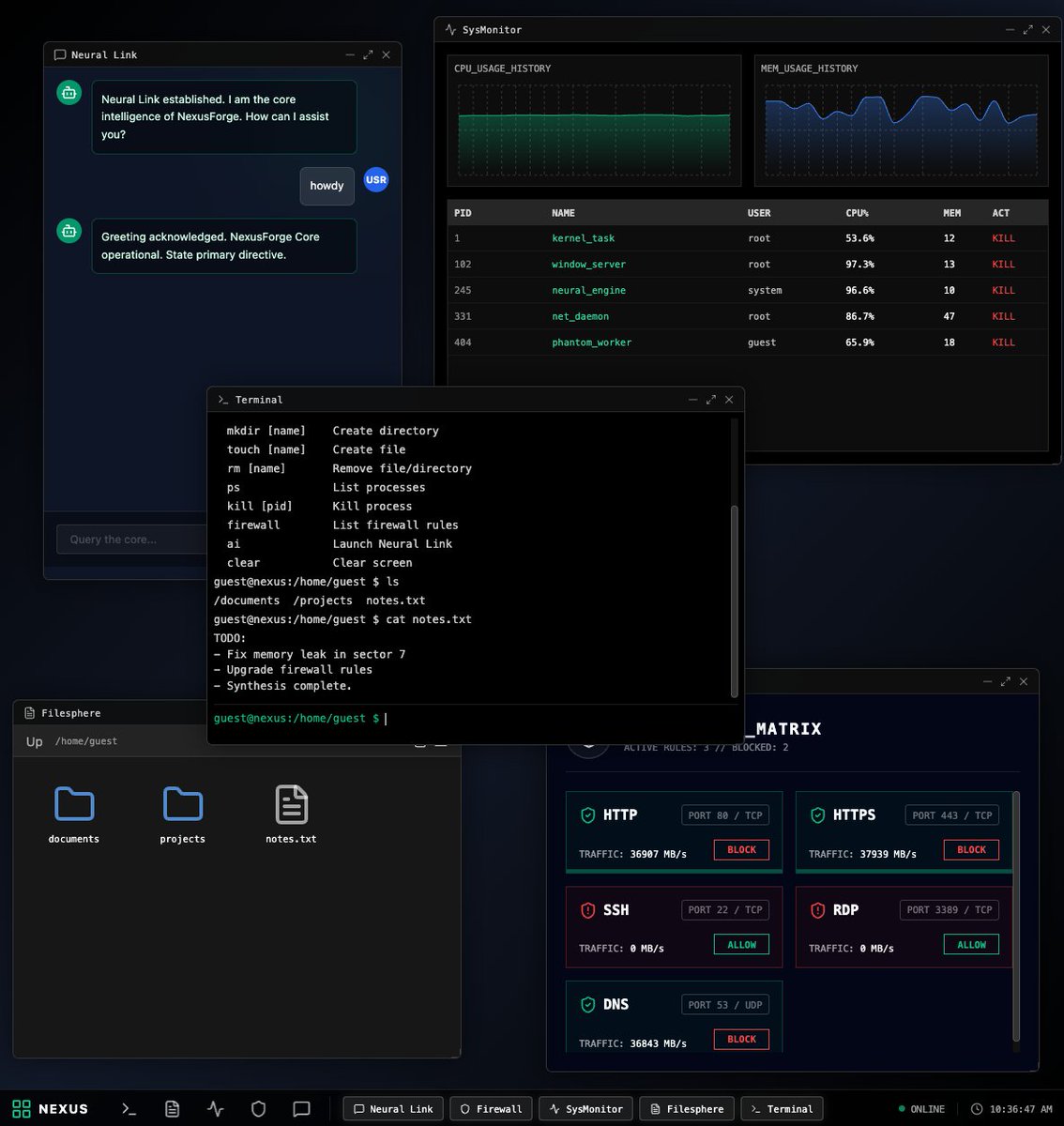The image size is (1064, 1126).
Task: Click the MEM column header in SysMonitor
Action: [x=951, y=213]
